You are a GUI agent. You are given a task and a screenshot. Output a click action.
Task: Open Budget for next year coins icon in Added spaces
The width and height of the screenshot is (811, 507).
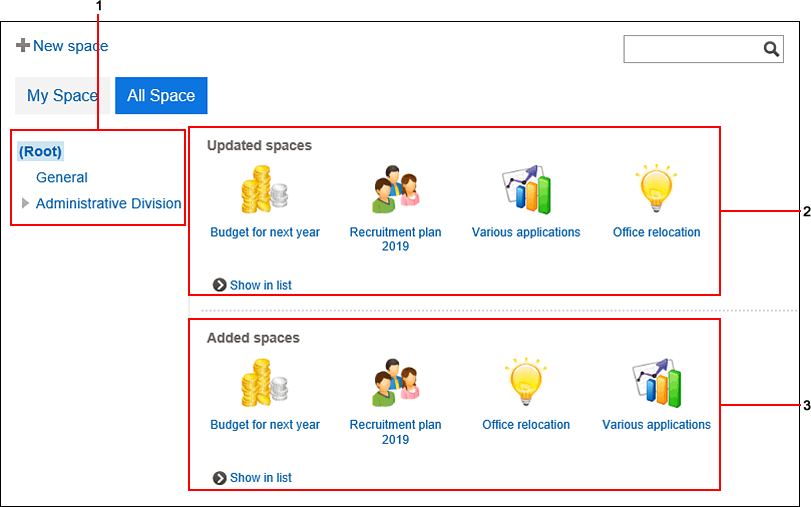[264, 382]
